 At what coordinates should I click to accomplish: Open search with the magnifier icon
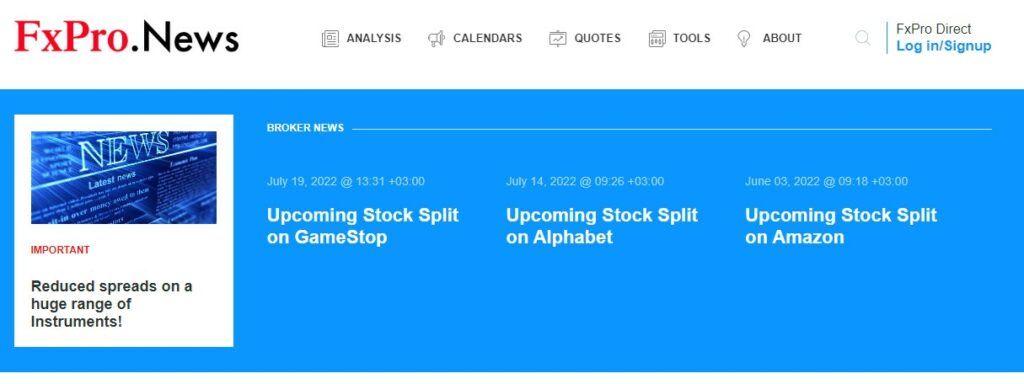tap(863, 38)
